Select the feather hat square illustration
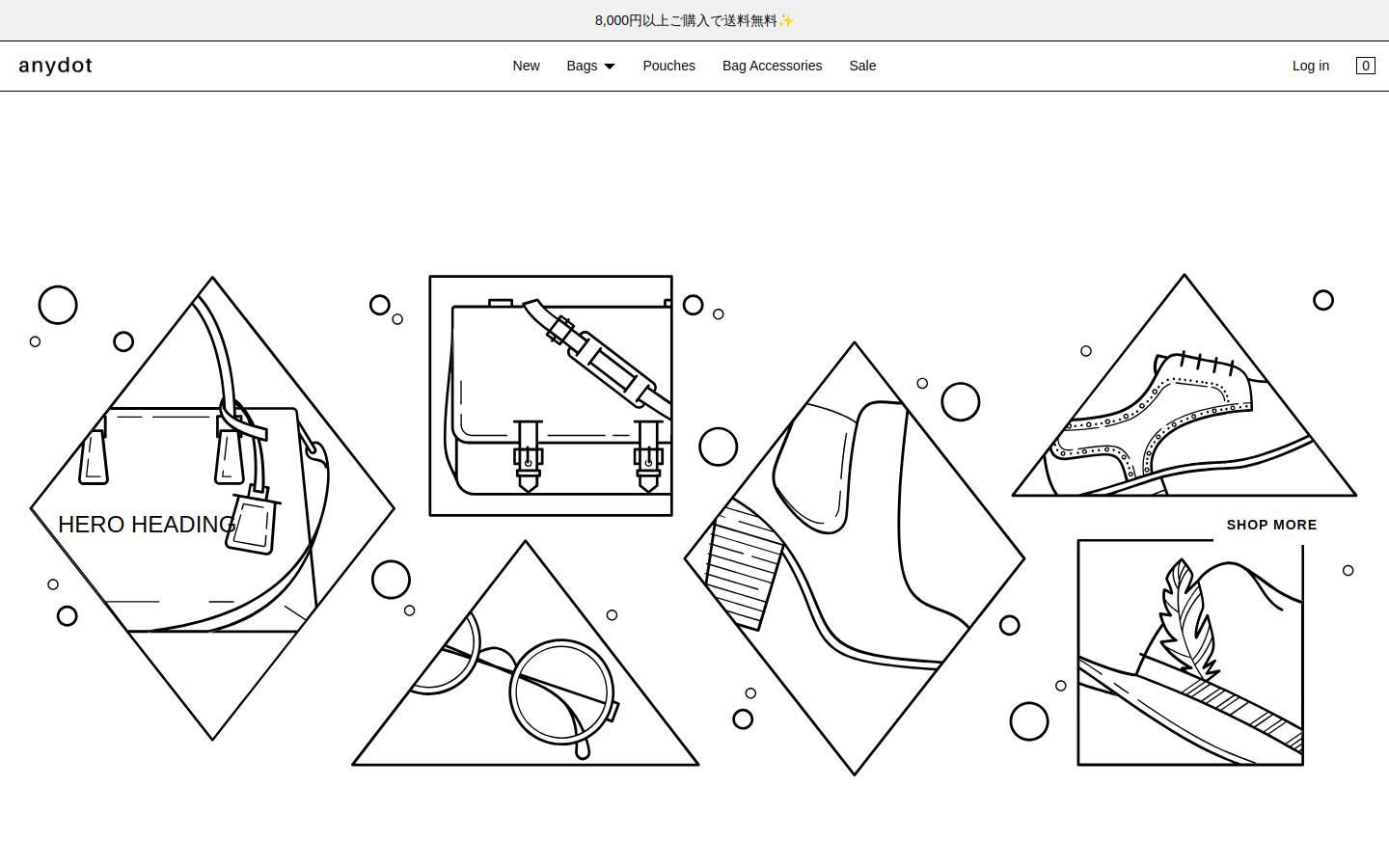The image size is (1389, 868). tap(1190, 653)
